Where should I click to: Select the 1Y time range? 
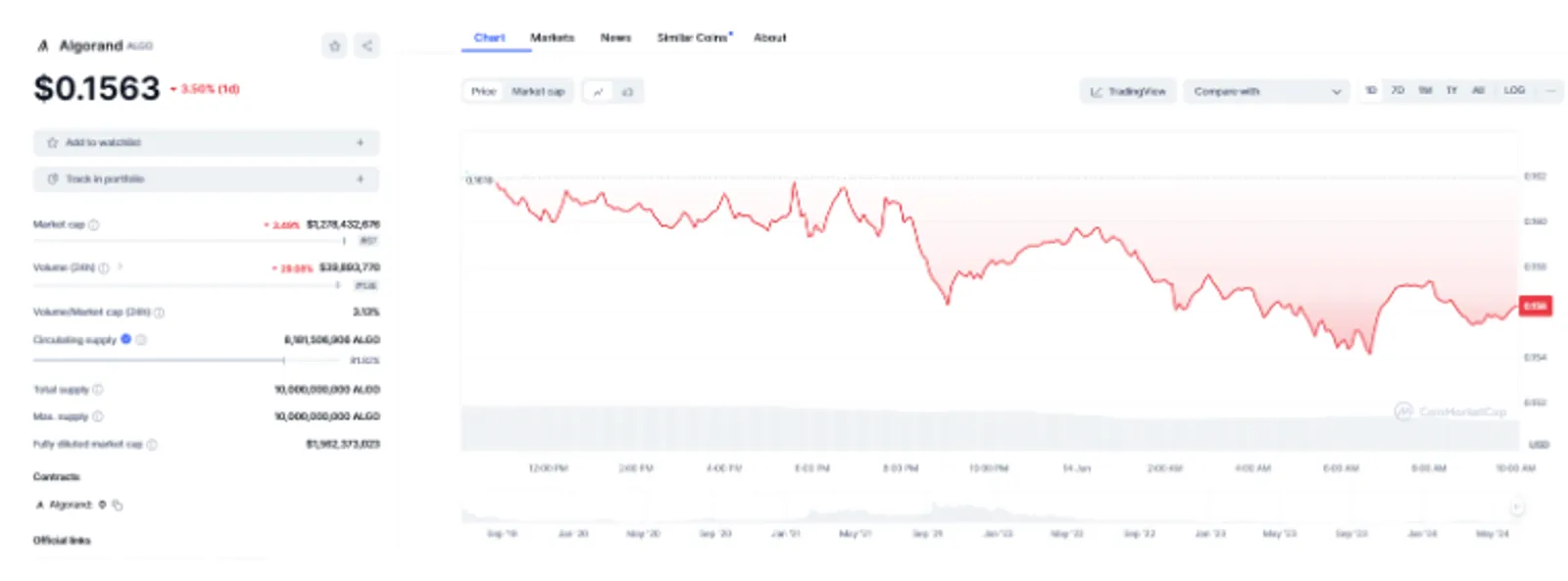point(1451,90)
